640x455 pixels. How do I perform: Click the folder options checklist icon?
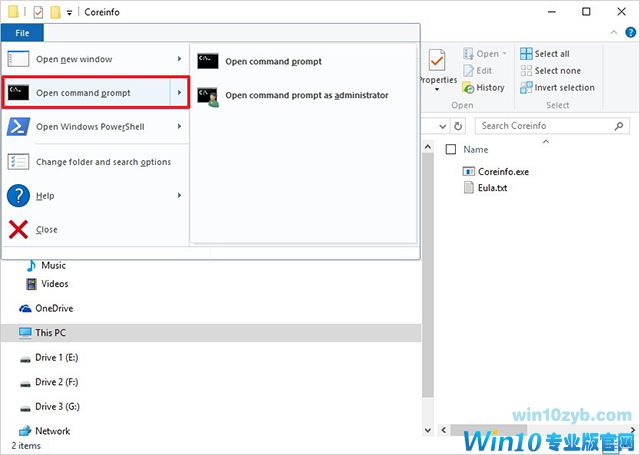point(18,162)
